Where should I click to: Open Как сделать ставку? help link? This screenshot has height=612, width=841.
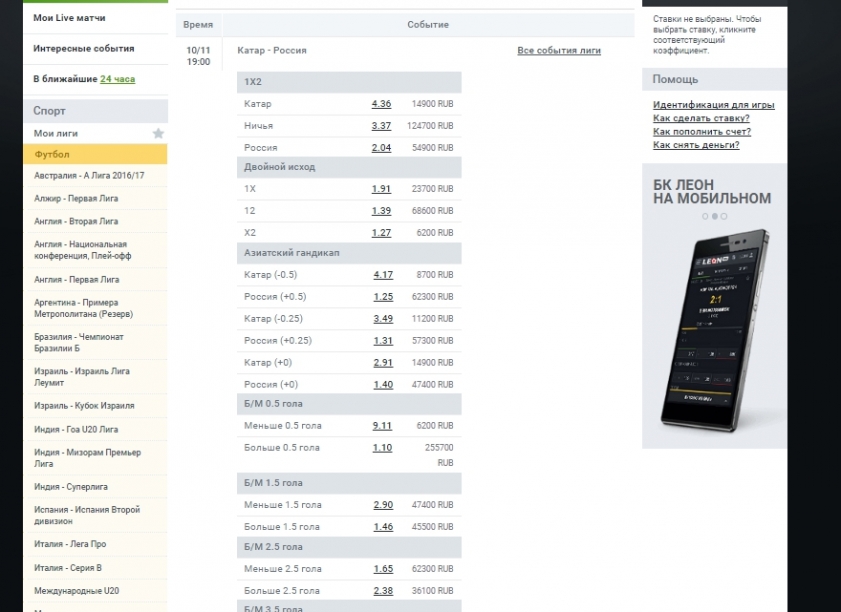[701, 118]
